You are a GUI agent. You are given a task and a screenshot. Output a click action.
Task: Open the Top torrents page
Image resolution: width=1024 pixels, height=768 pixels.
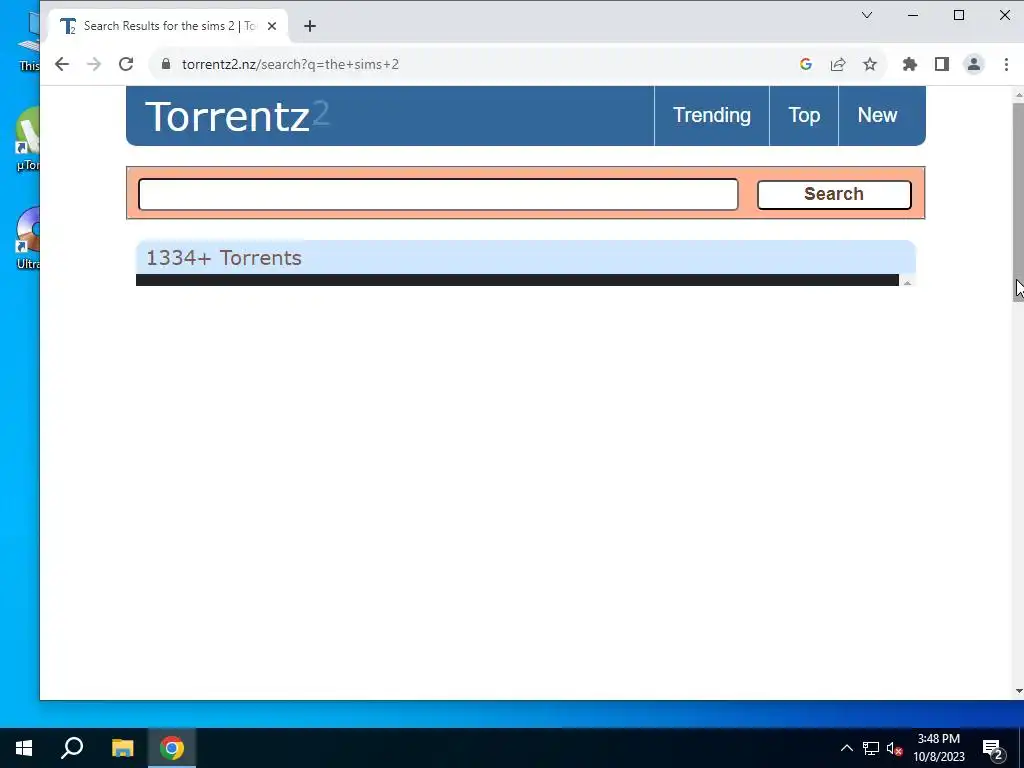[x=804, y=116]
